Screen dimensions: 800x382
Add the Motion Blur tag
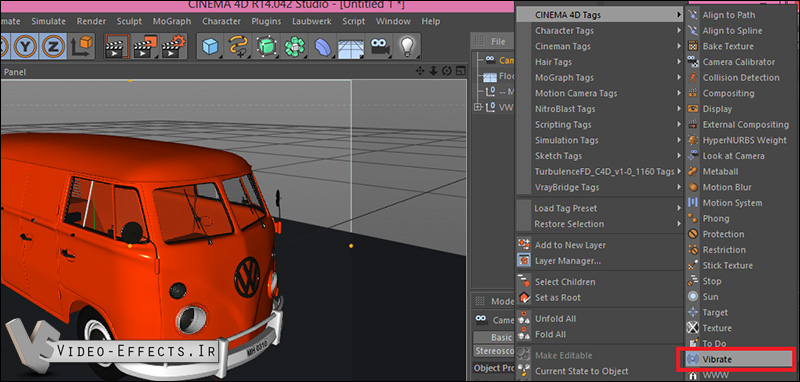740,187
